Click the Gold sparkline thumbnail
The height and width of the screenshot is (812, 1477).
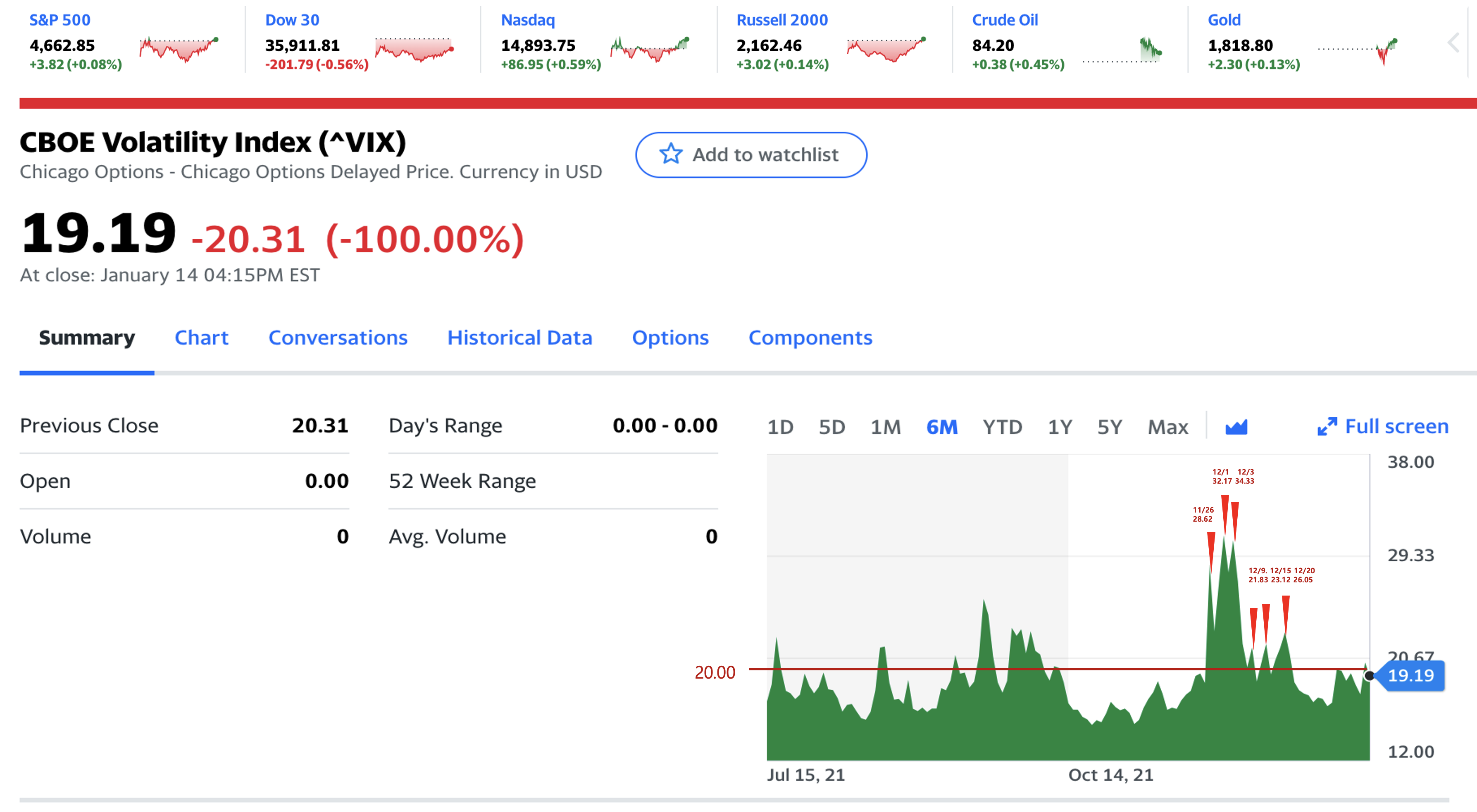tap(1358, 50)
